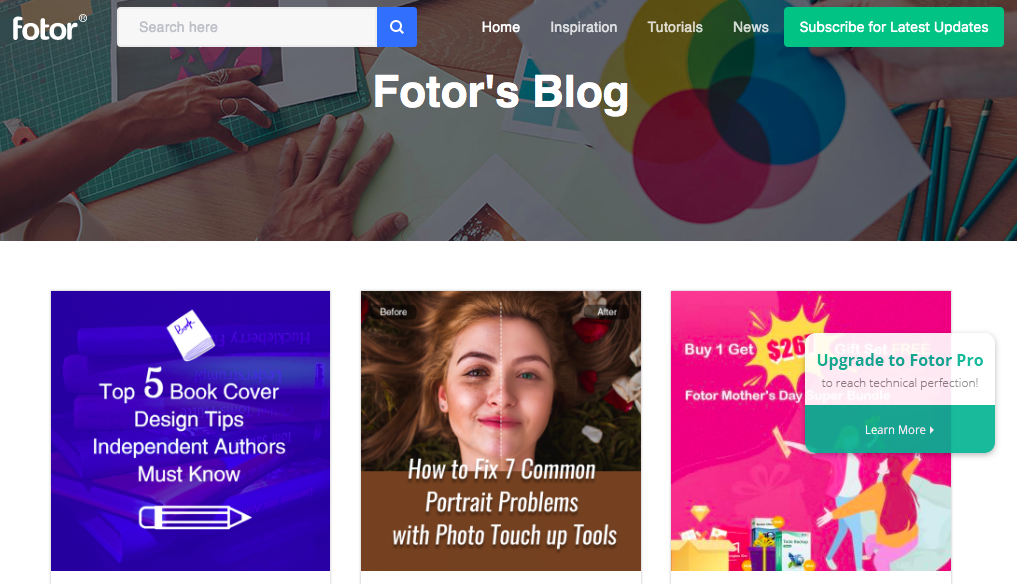Click the Fotor's Blog banner title
1017x584 pixels.
tap(501, 91)
